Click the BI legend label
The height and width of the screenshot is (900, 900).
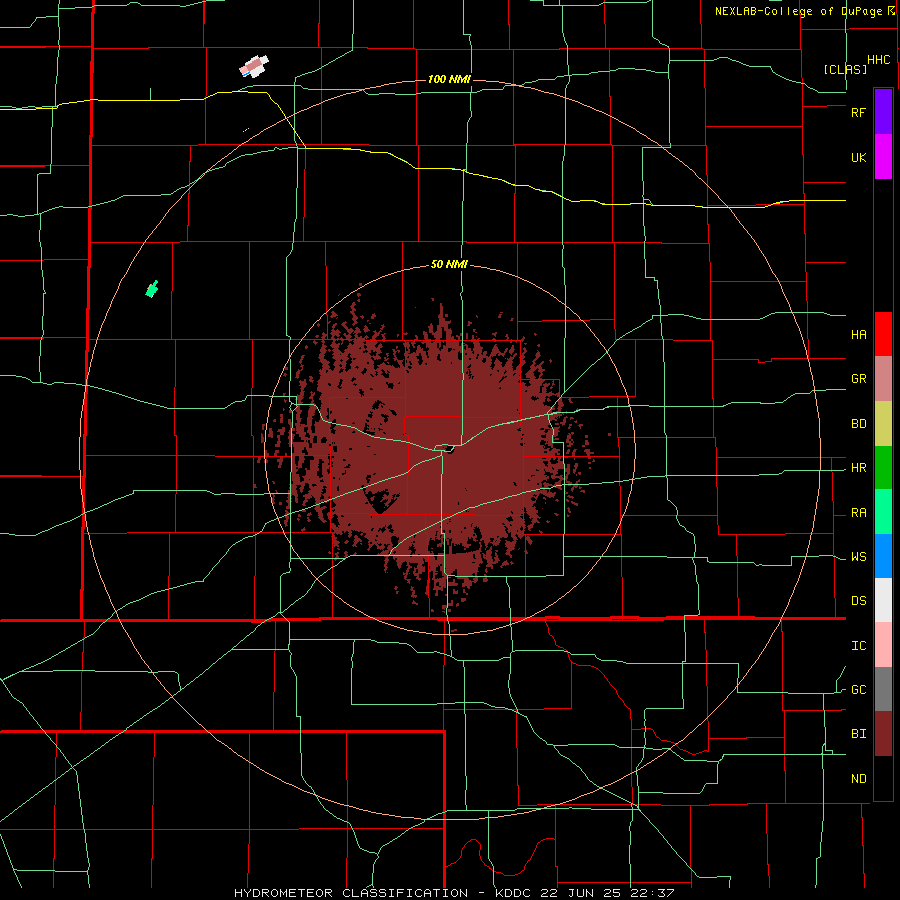tap(858, 734)
